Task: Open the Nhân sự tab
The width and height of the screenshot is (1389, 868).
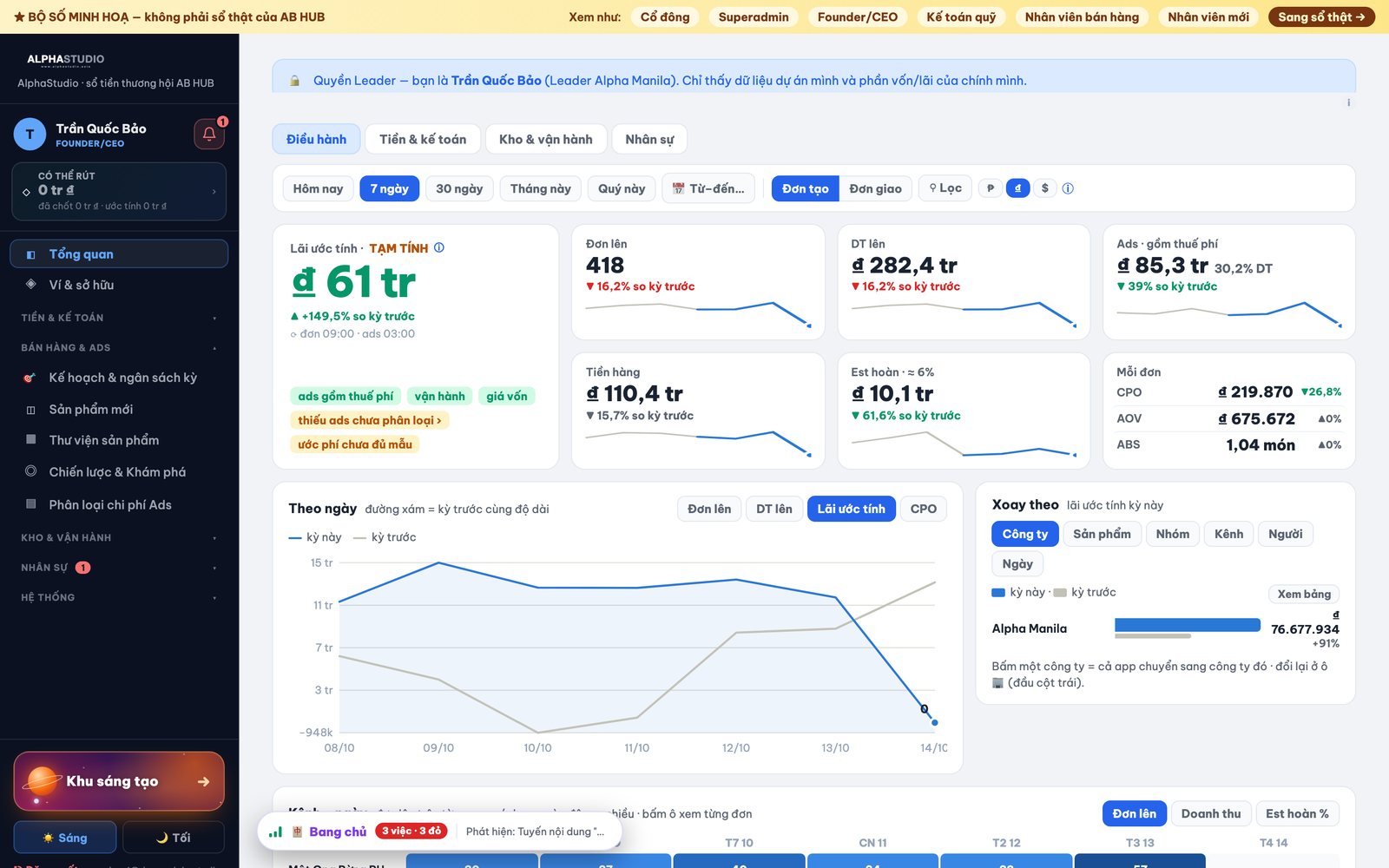Action: point(649,139)
